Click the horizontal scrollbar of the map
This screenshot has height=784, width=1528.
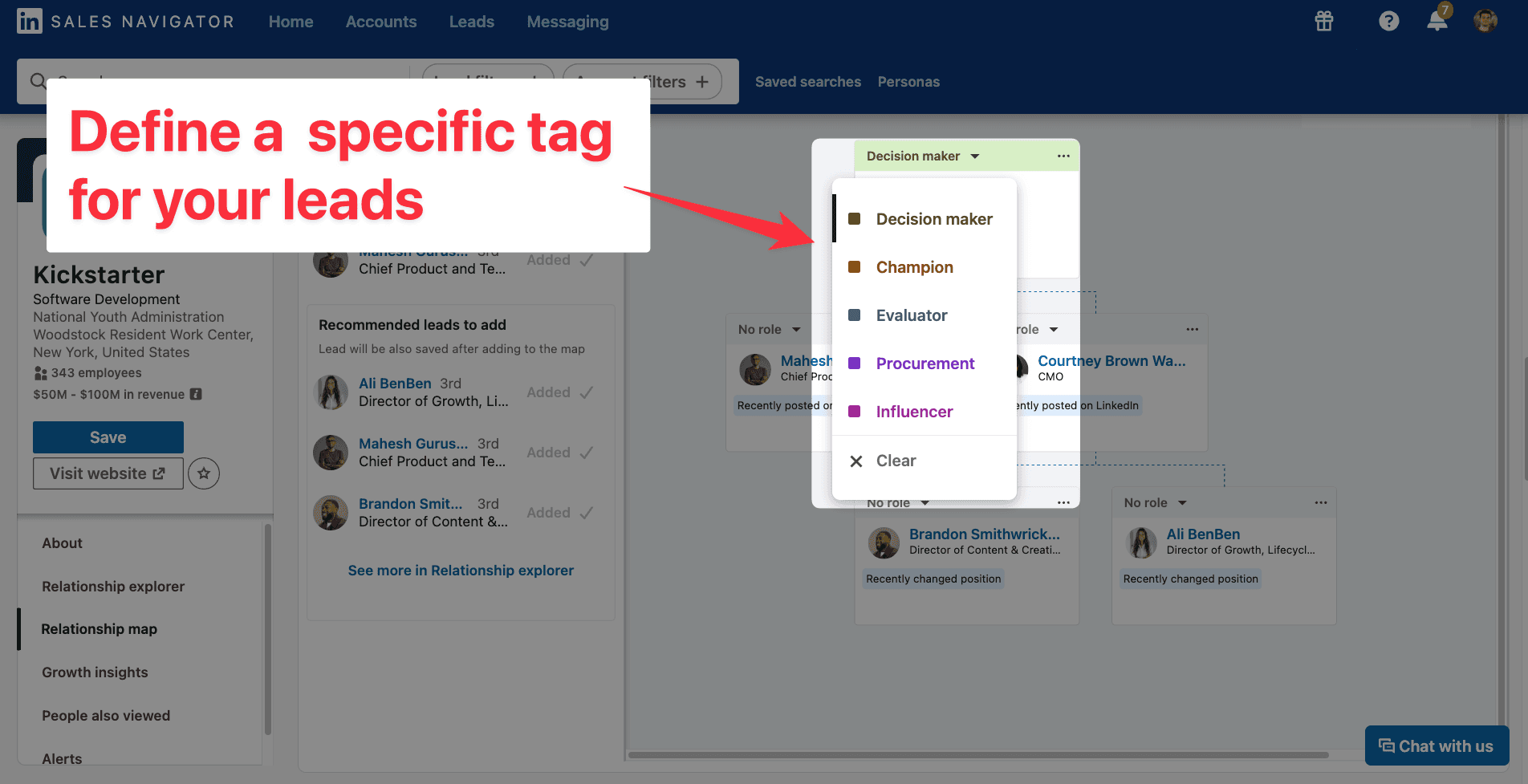pos(977,755)
